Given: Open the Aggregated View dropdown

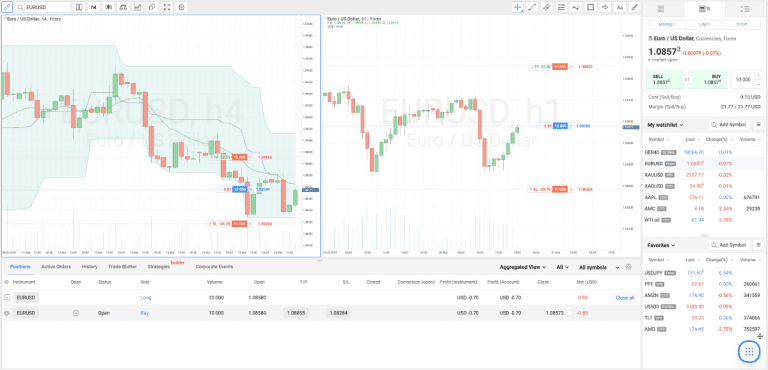Looking at the screenshot, I should 523,267.
